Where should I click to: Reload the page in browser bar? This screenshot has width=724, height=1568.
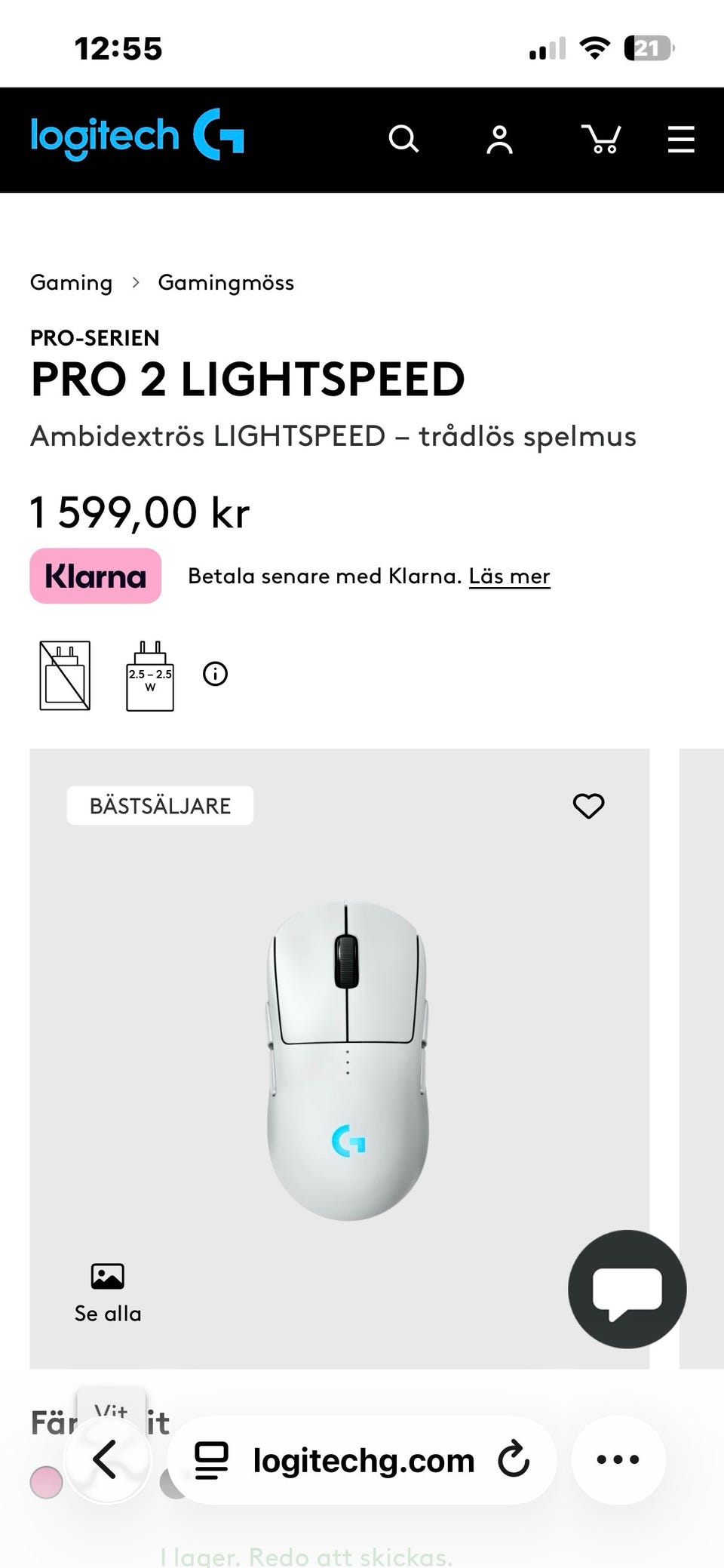[x=514, y=1459]
